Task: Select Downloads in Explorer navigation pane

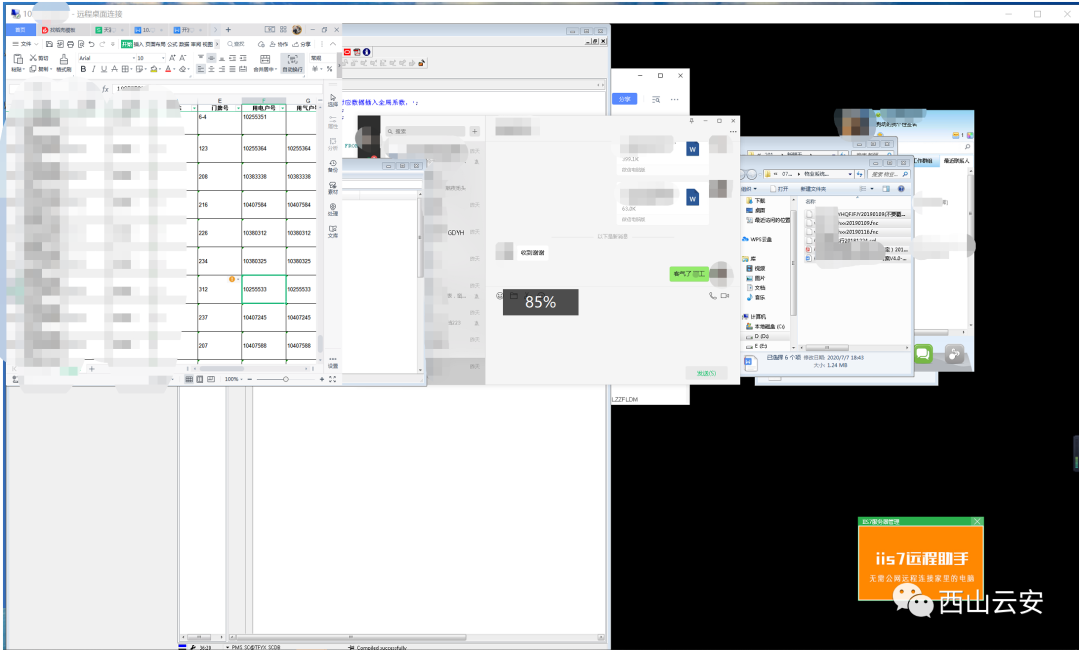Action: tap(756, 200)
